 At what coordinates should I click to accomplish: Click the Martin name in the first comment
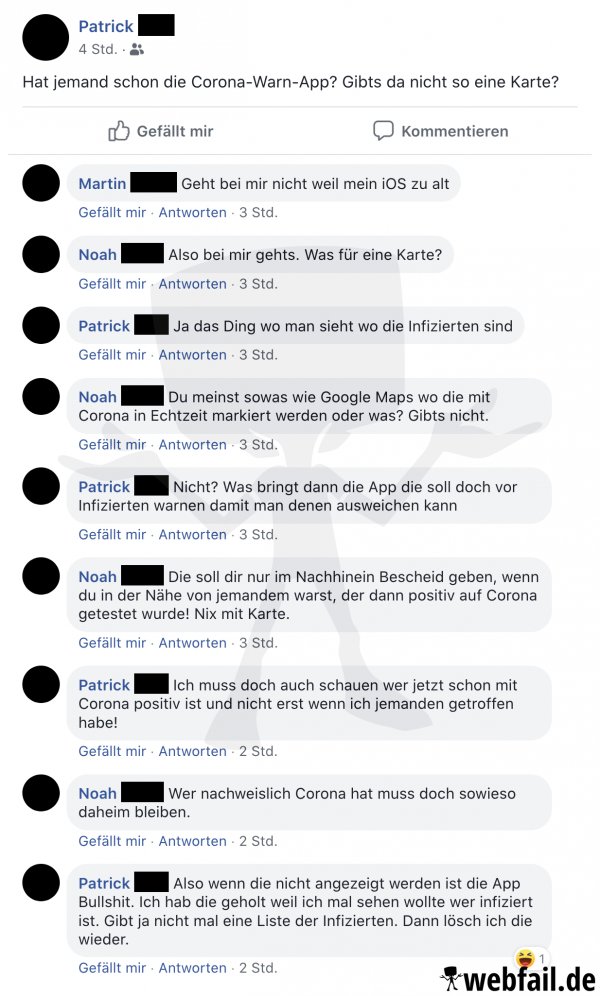point(102,184)
